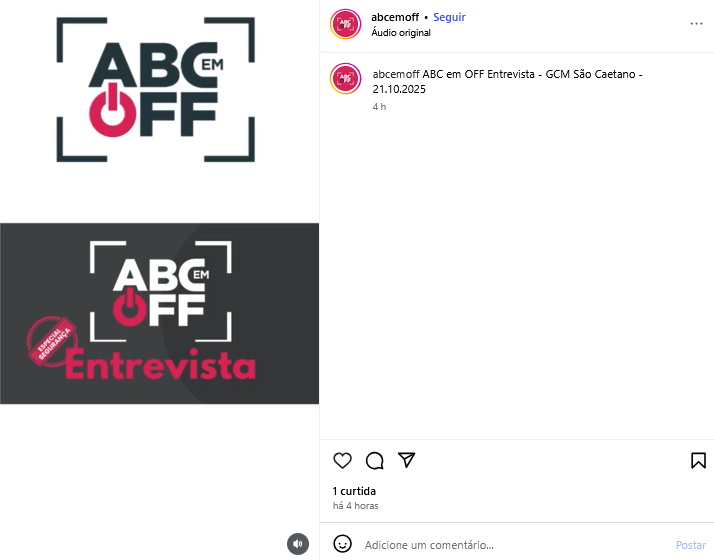Open comments via the speech bubble icon
714x560 pixels.
375,460
